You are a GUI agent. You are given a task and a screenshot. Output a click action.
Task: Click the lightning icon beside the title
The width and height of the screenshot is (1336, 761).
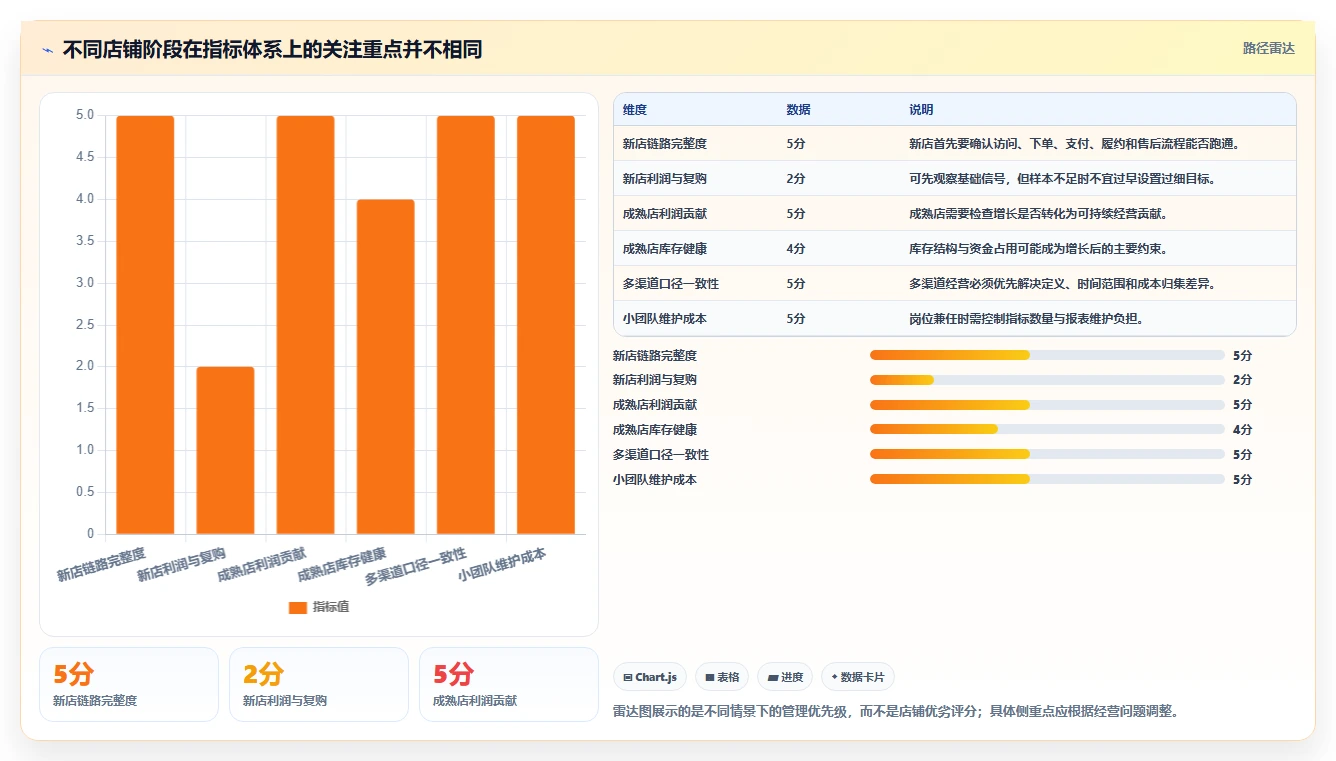47,50
